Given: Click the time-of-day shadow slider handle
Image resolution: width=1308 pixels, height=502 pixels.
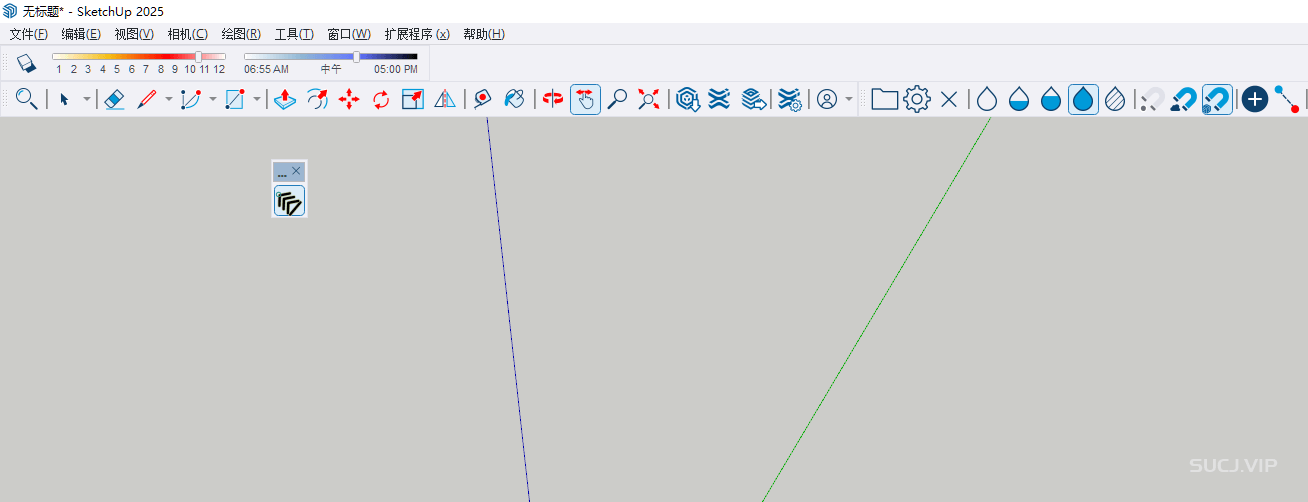Looking at the screenshot, I should point(357,57).
